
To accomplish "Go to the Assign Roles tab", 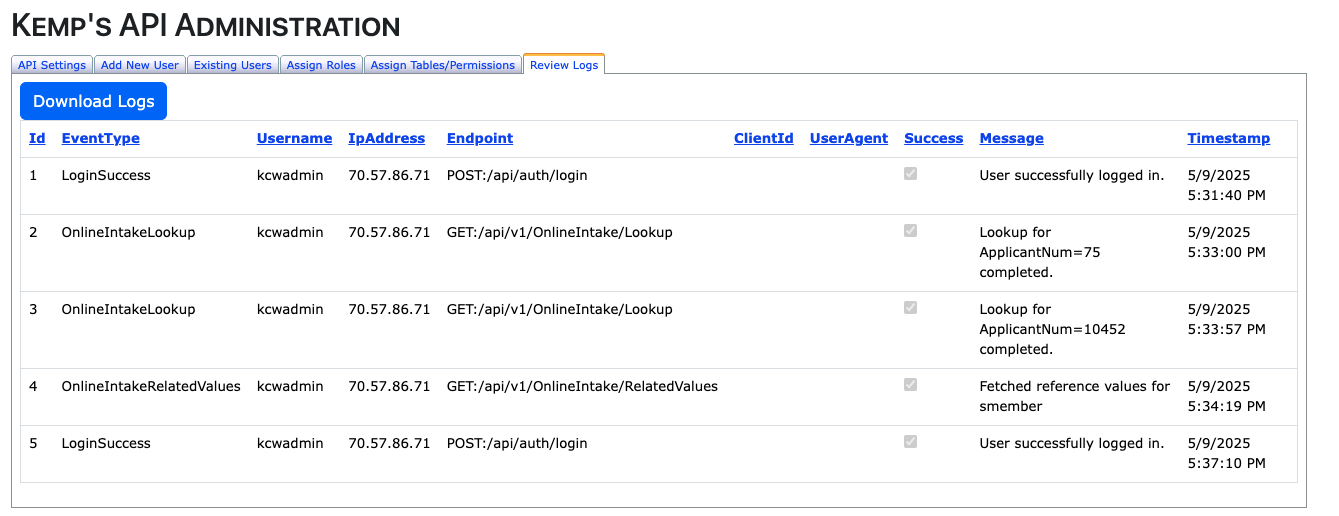I will 321,65.
